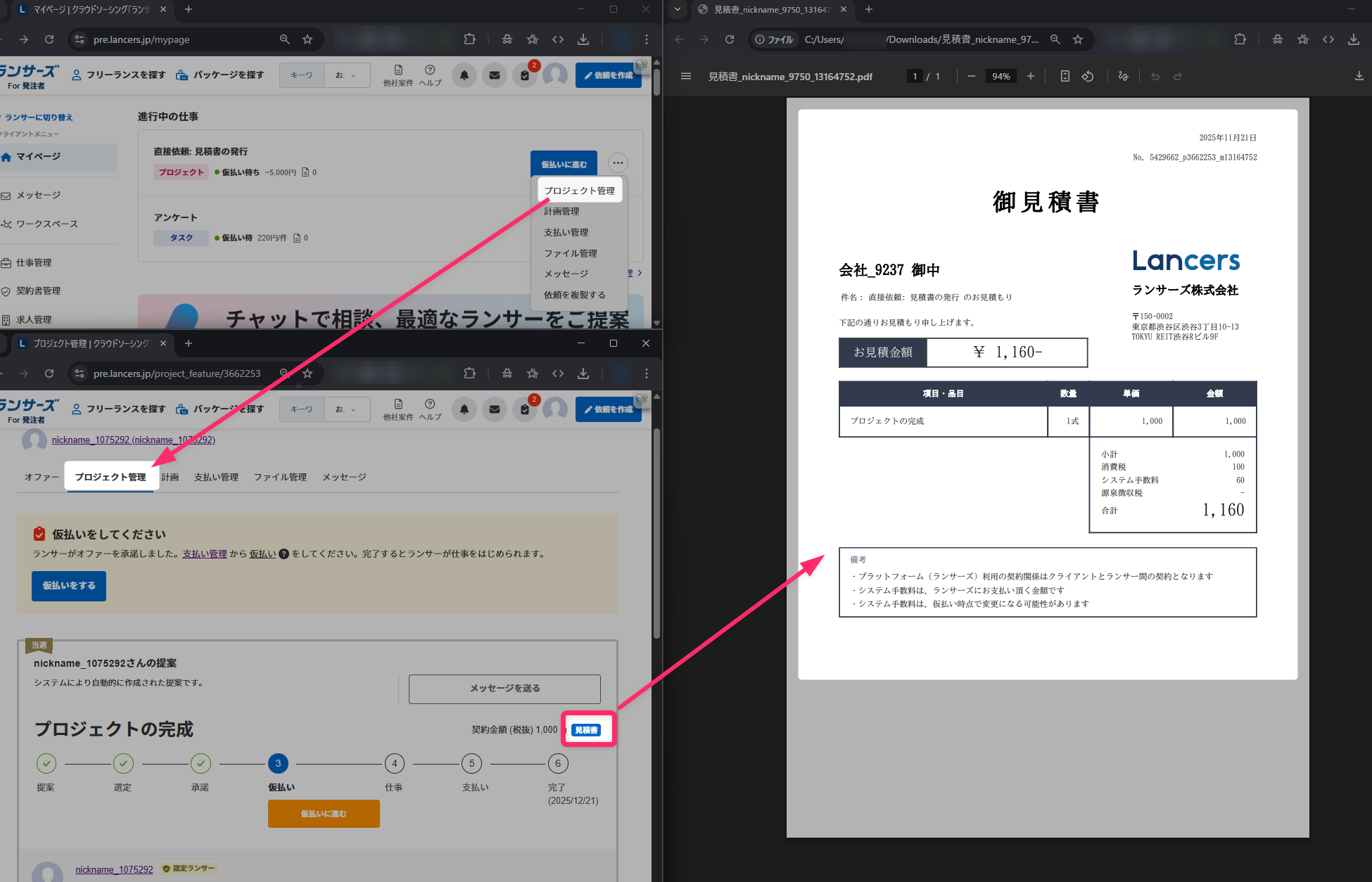Viewport: 1372px width, 882px height.
Task: Download the PDF from viewer toolbar
Action: (x=1359, y=76)
